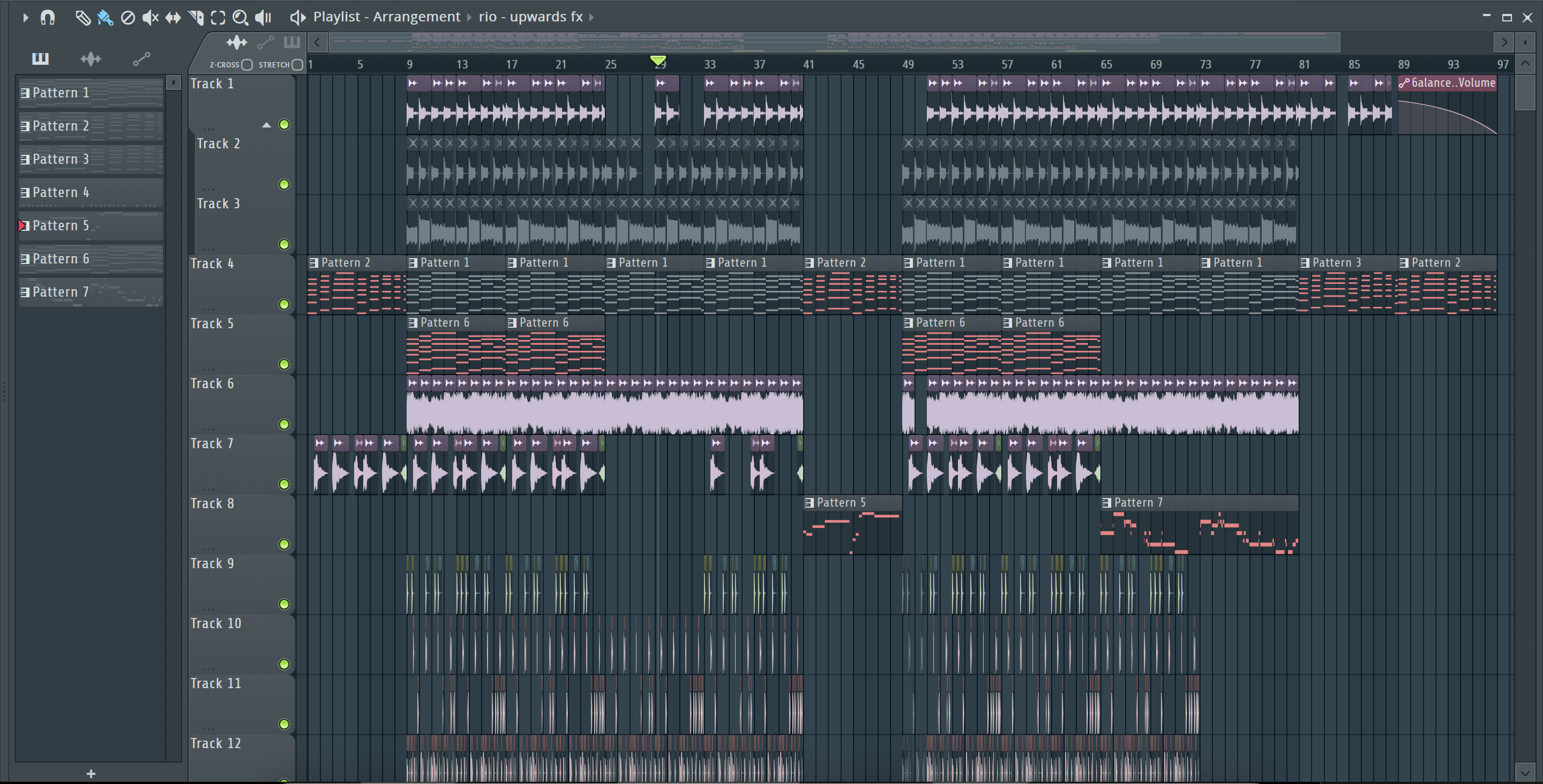
Task: Toggle the magnet snap icon
Action: pos(47,17)
